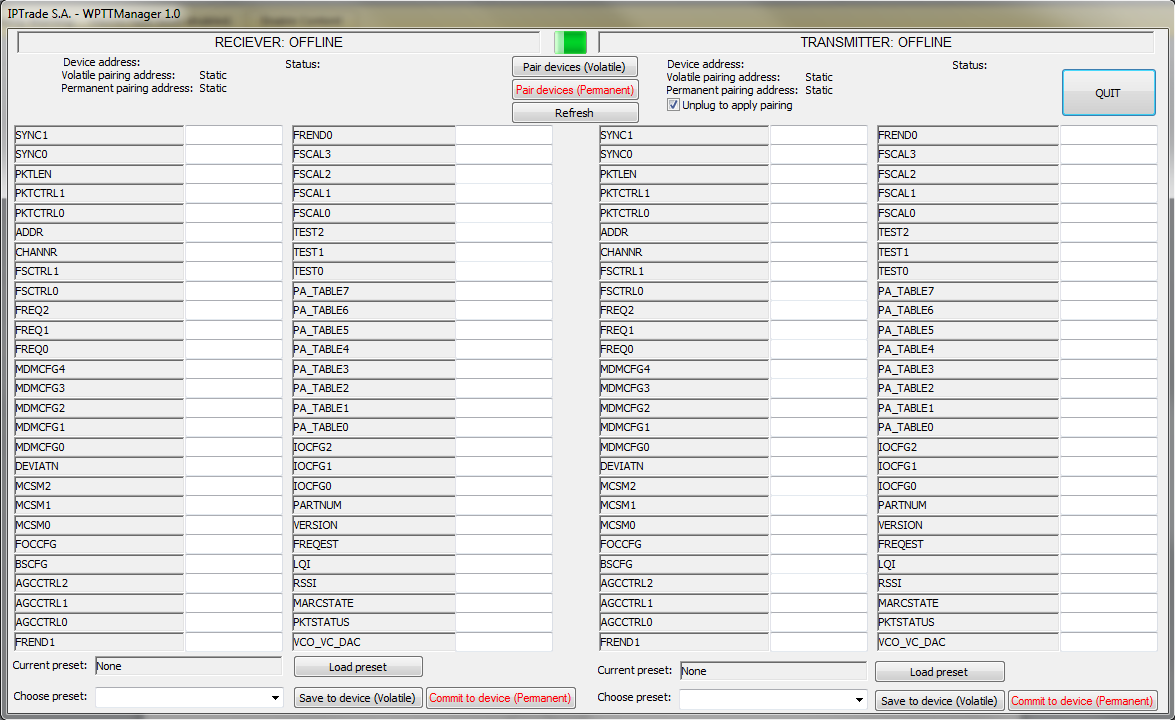1175x720 pixels.
Task: Click transmitter Load preset button
Action: tap(940, 672)
